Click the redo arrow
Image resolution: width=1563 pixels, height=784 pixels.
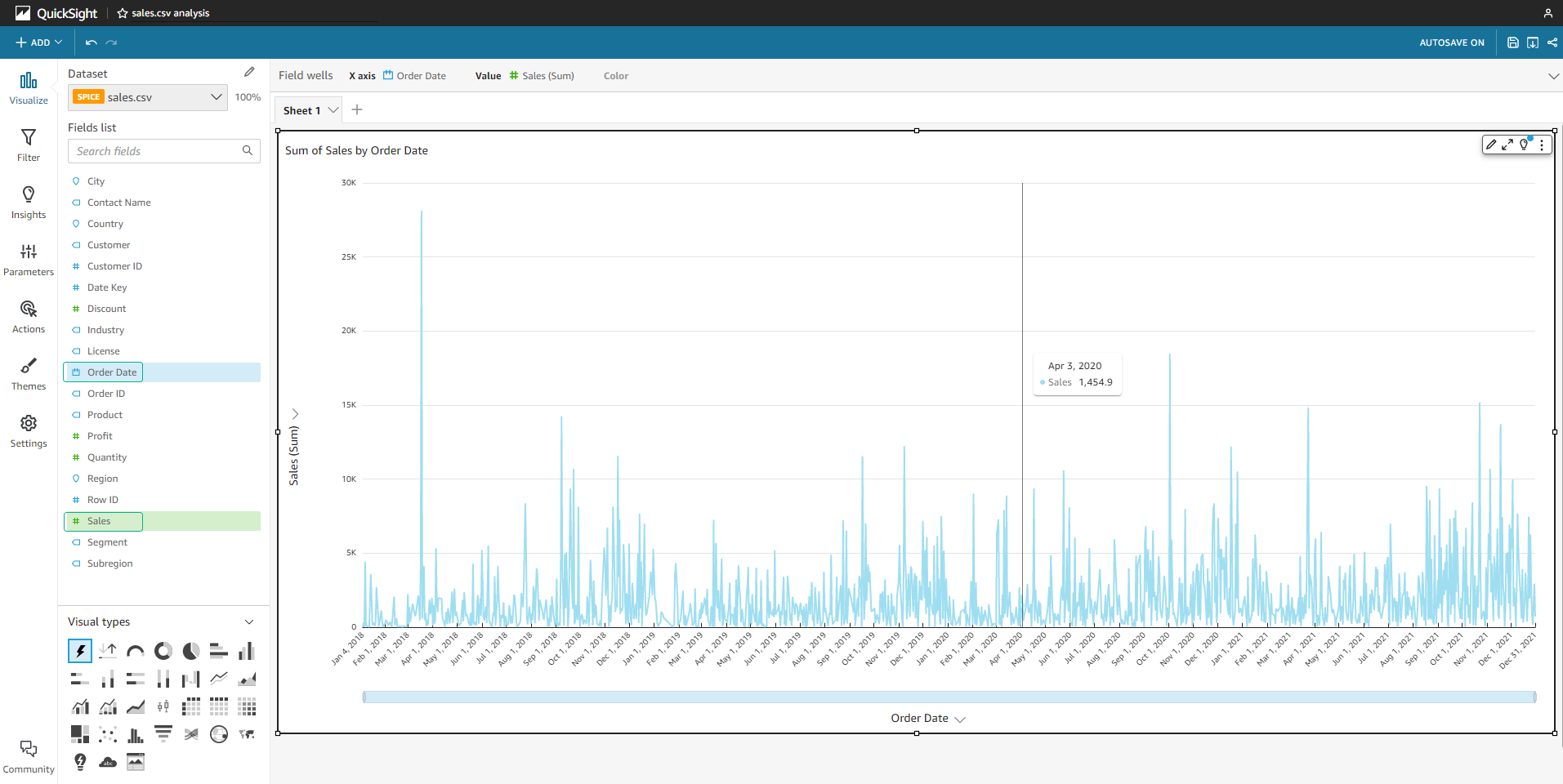(112, 42)
